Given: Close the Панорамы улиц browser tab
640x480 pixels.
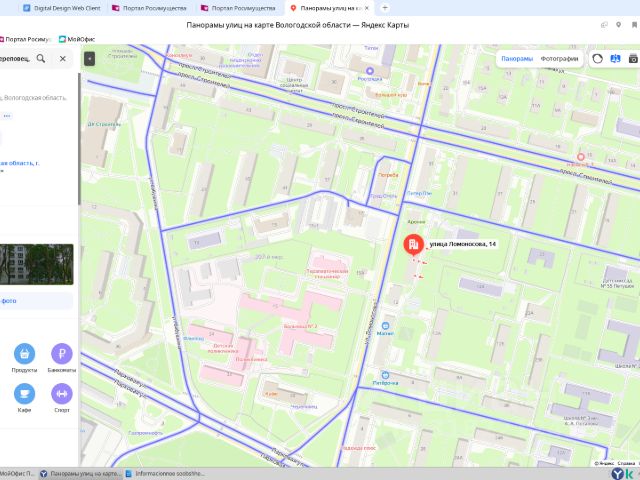Looking at the screenshot, I should click(367, 8).
